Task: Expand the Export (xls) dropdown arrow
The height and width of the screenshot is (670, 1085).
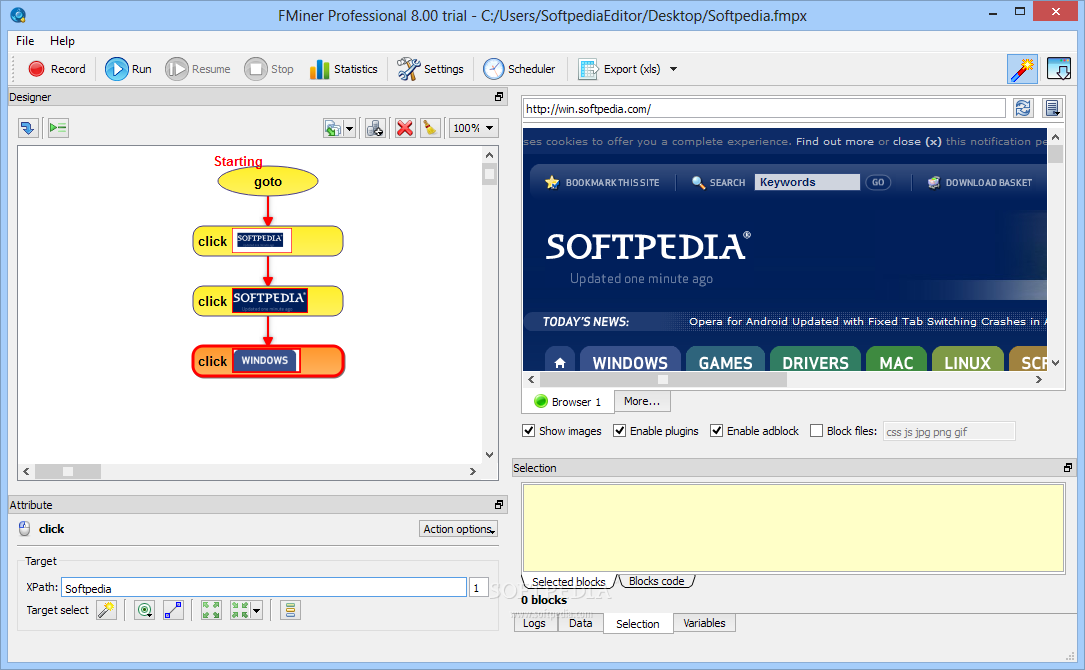Action: tap(673, 69)
